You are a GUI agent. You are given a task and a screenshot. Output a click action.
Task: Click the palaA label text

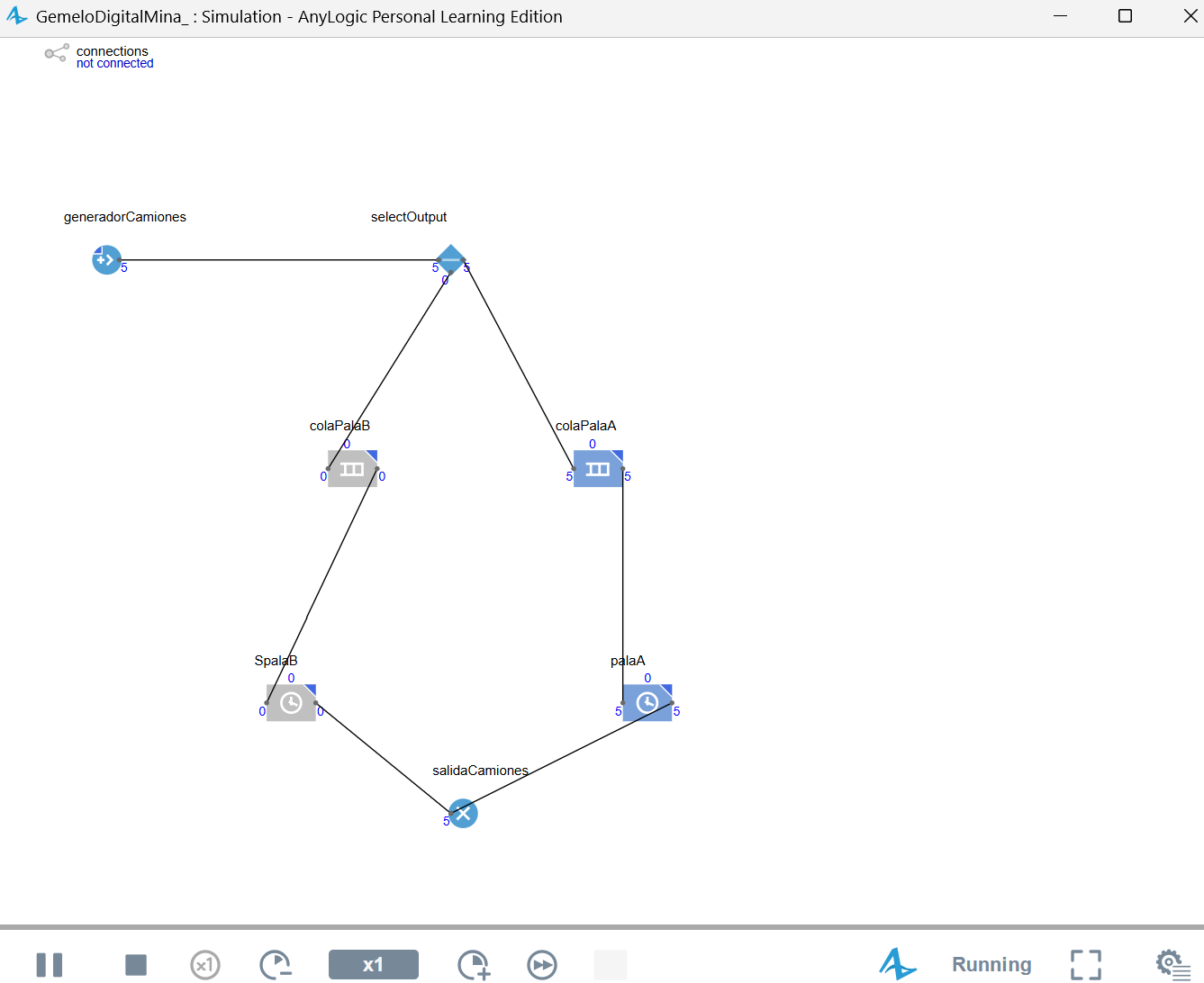tap(628, 661)
